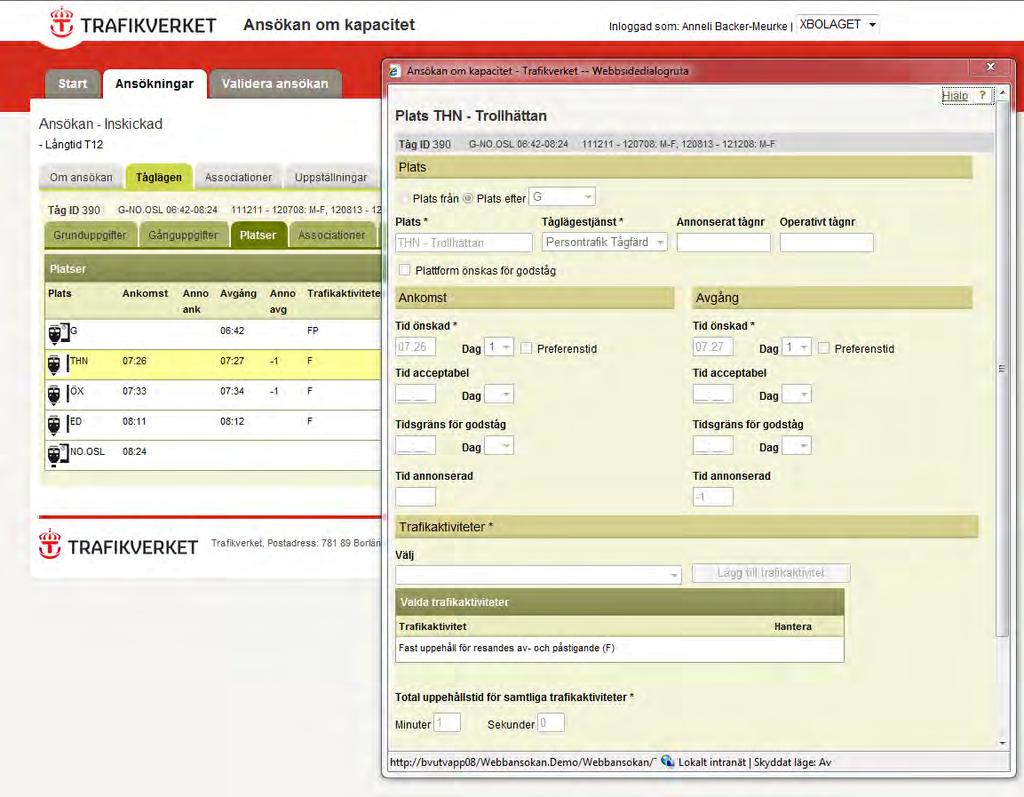
Task: Select the THN row in Platser table
Action: (x=213, y=365)
